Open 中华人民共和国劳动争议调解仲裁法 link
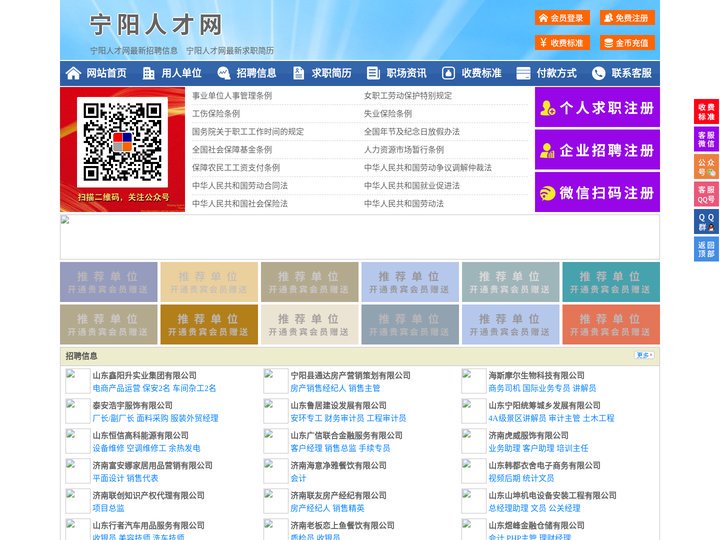Viewport: 720px width, 540px height. click(x=428, y=168)
